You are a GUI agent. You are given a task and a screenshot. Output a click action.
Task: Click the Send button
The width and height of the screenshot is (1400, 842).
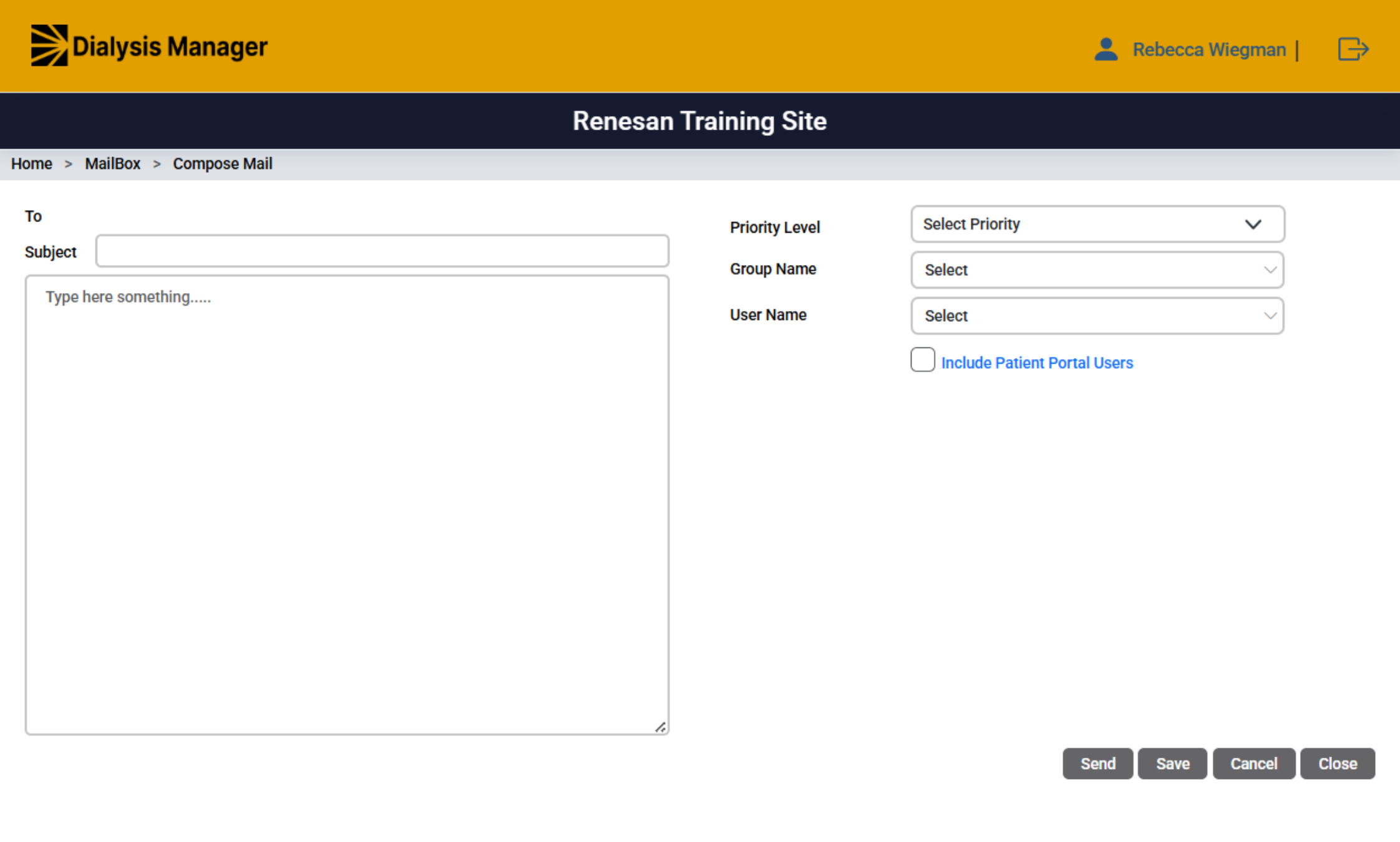[x=1097, y=763]
